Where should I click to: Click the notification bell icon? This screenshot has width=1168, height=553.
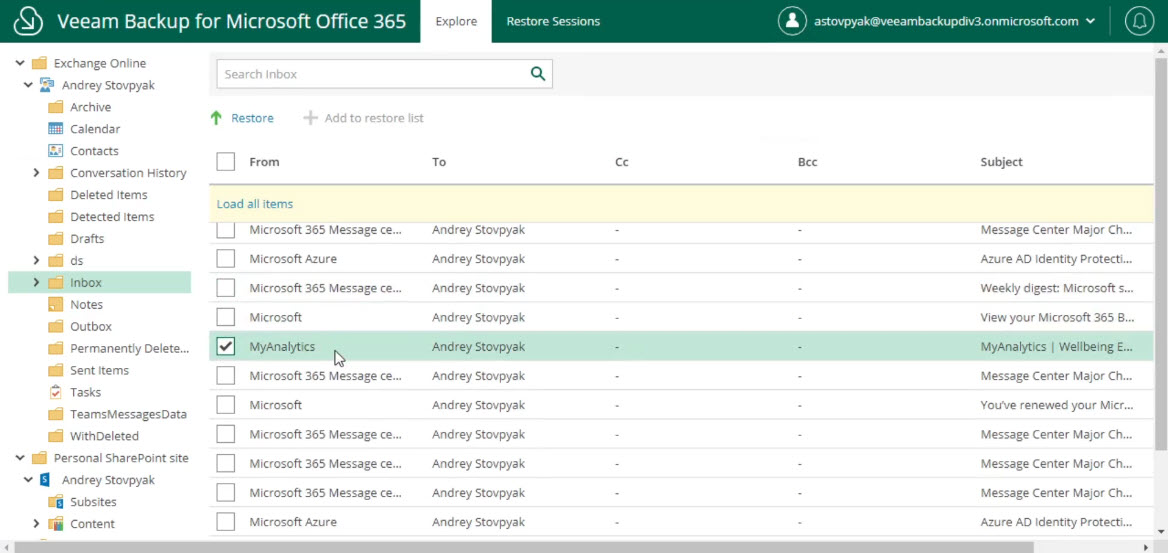tap(1139, 21)
